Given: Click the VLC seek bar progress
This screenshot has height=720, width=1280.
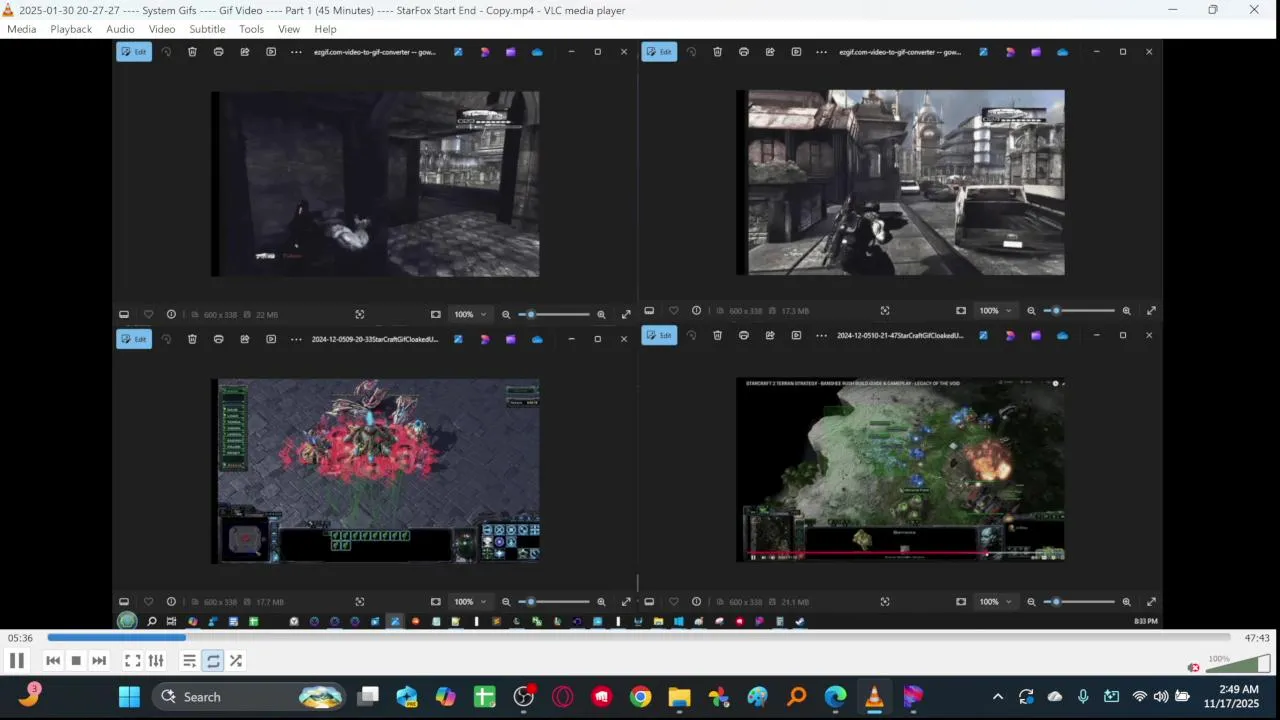Looking at the screenshot, I should point(638,637).
